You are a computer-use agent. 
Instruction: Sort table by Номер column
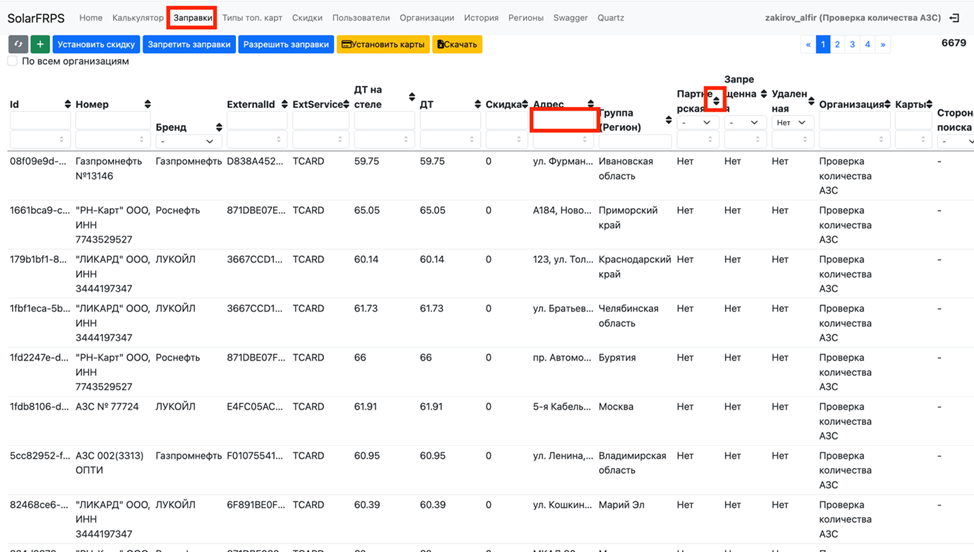point(147,104)
